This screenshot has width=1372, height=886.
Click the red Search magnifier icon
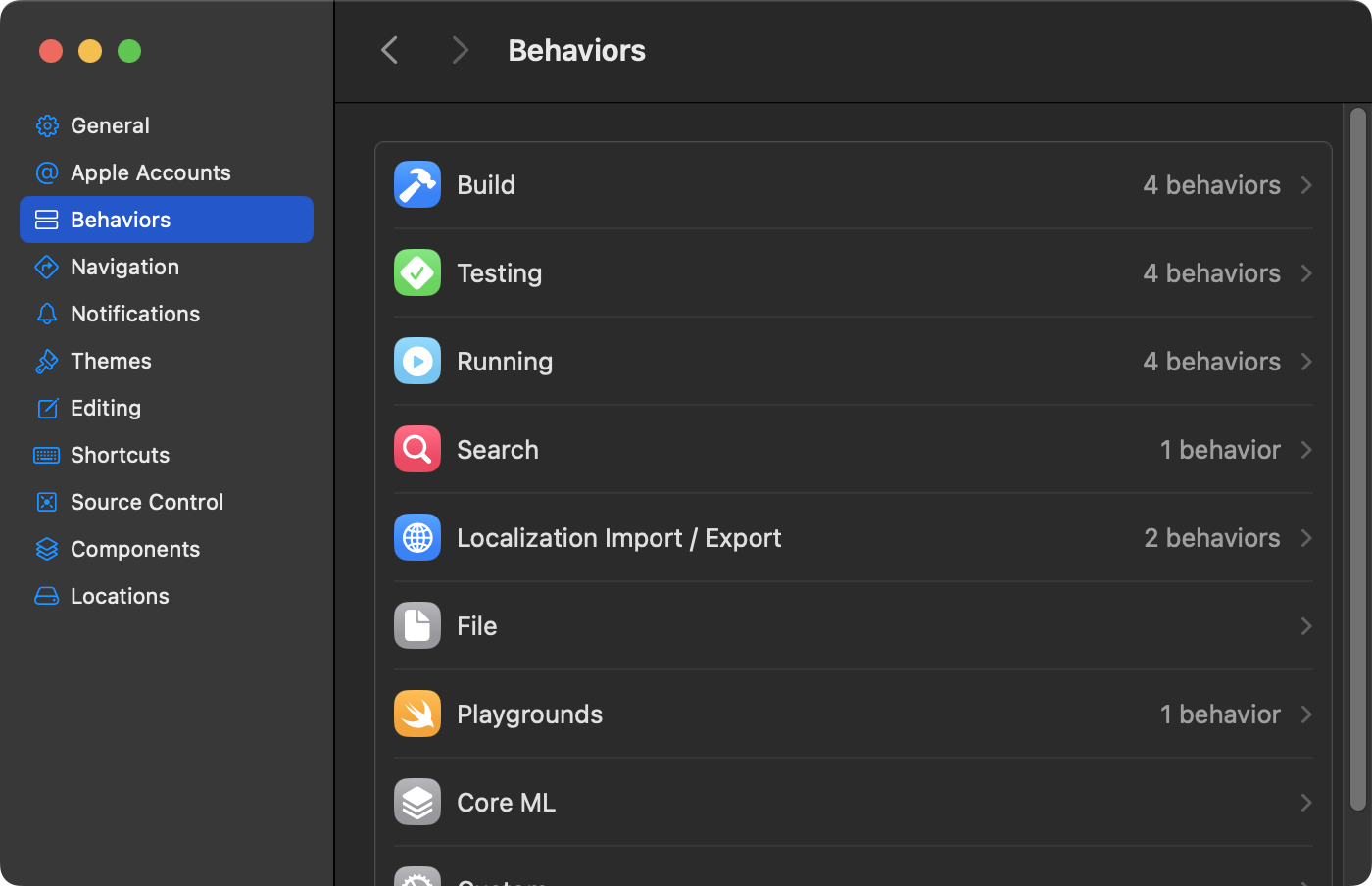pyautogui.click(x=417, y=450)
